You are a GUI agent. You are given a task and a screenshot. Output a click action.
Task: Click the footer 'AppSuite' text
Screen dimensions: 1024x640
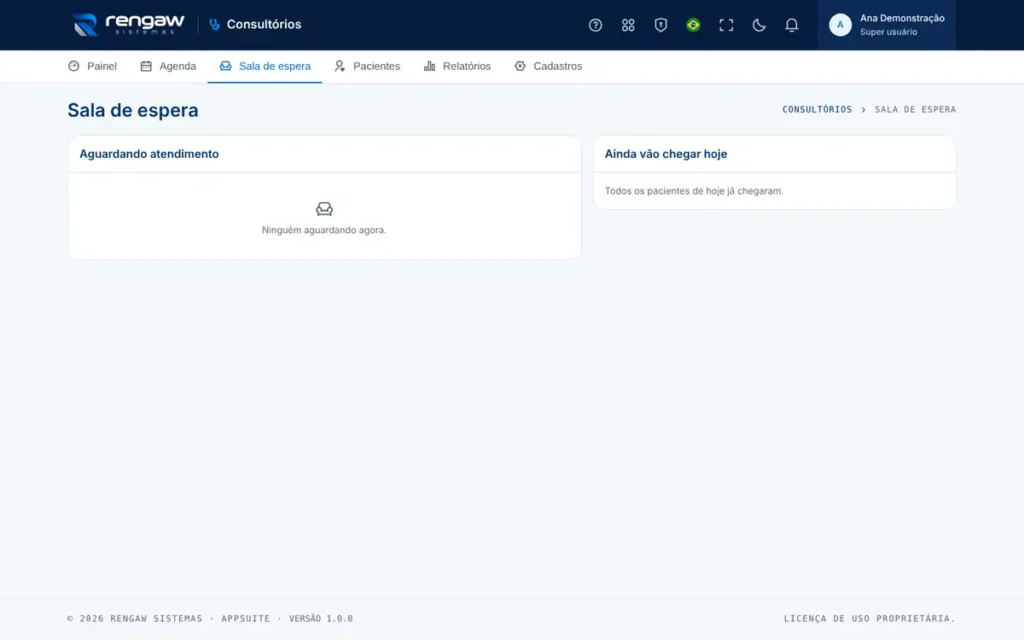[x=246, y=618]
